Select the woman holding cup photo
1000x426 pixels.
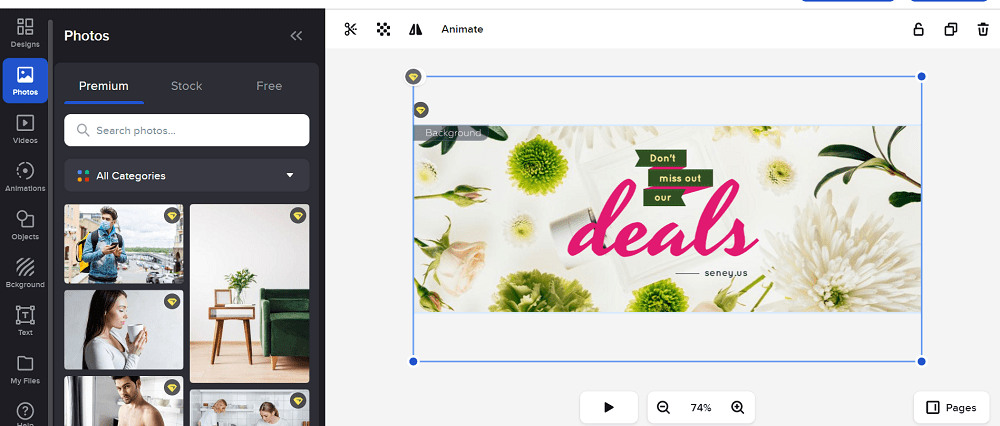coord(124,330)
